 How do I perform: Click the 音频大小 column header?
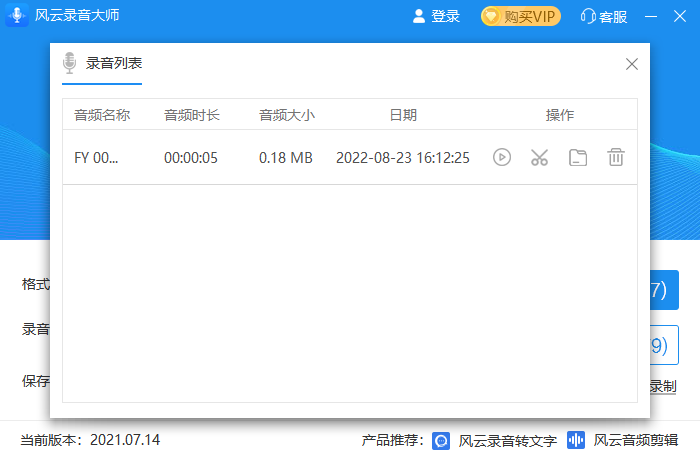[287, 115]
